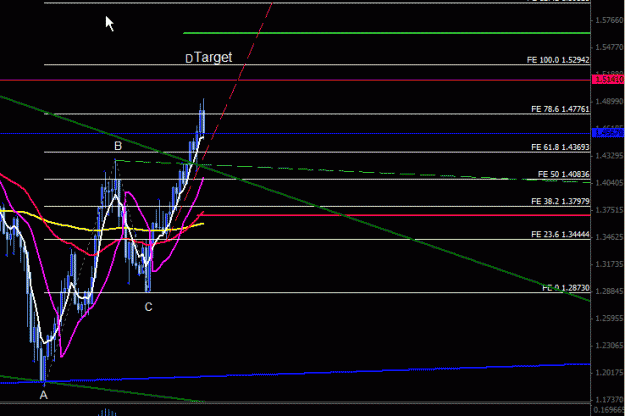Click the 1.25955 price on the axis

click(x=609, y=318)
